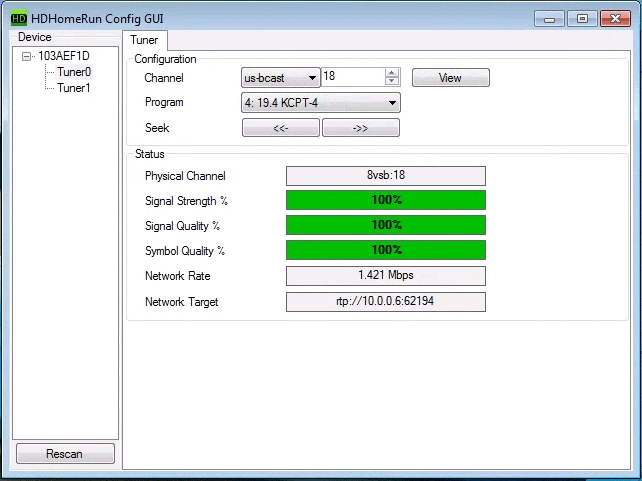Minimize the HDHomeRun Config GUI window
Screen dimensions: 642x481
(x=549, y=19)
